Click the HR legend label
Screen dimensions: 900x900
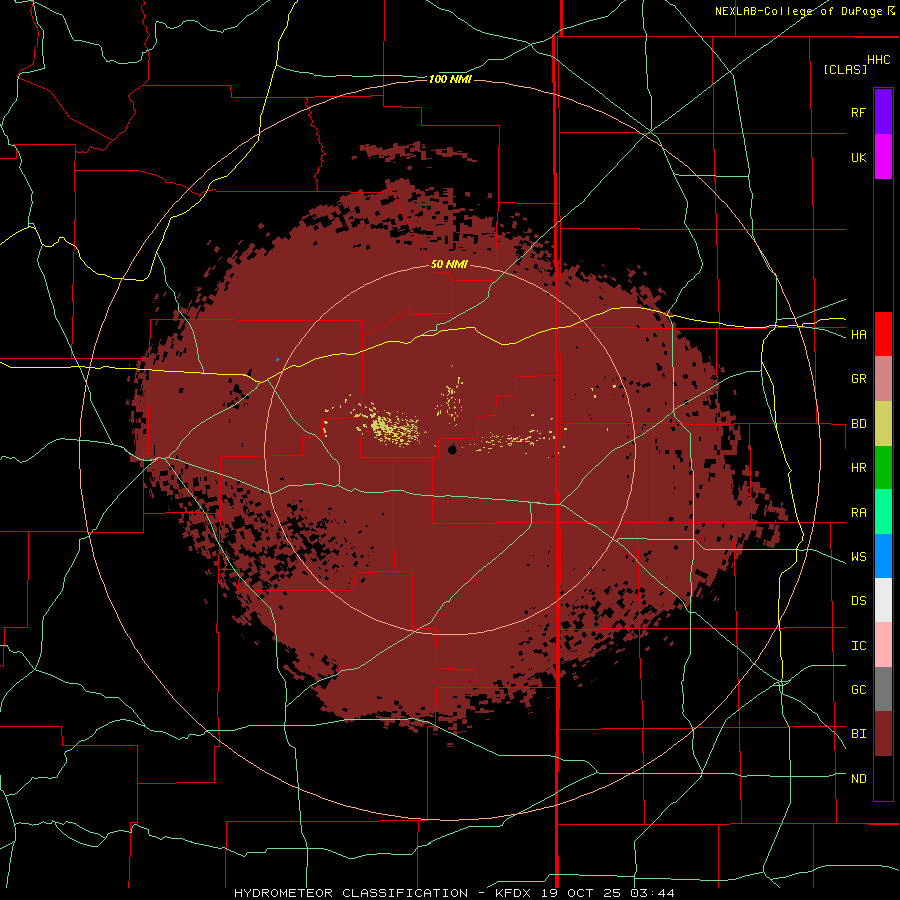pyautogui.click(x=858, y=468)
